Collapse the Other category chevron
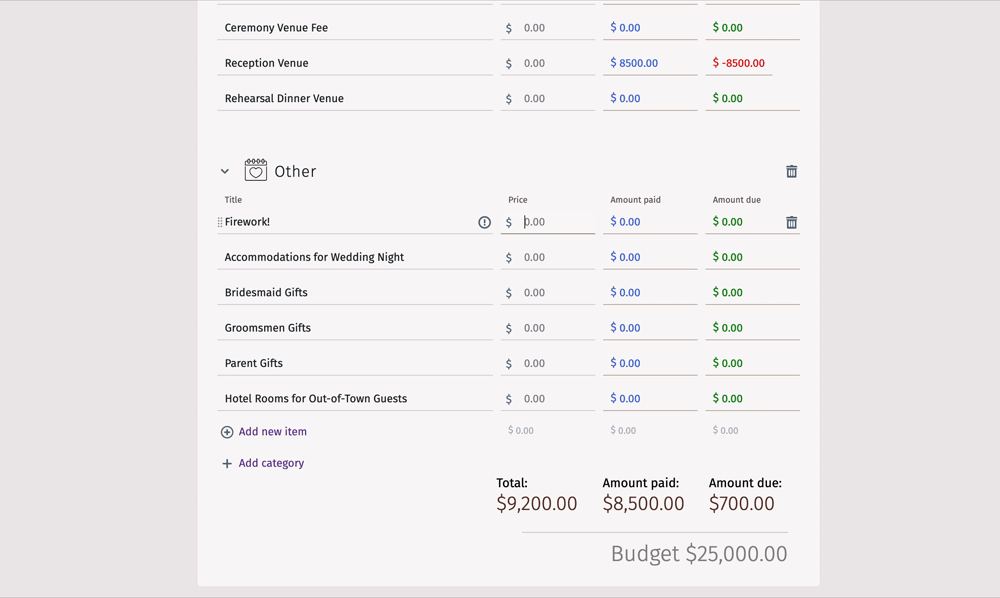 pos(225,171)
